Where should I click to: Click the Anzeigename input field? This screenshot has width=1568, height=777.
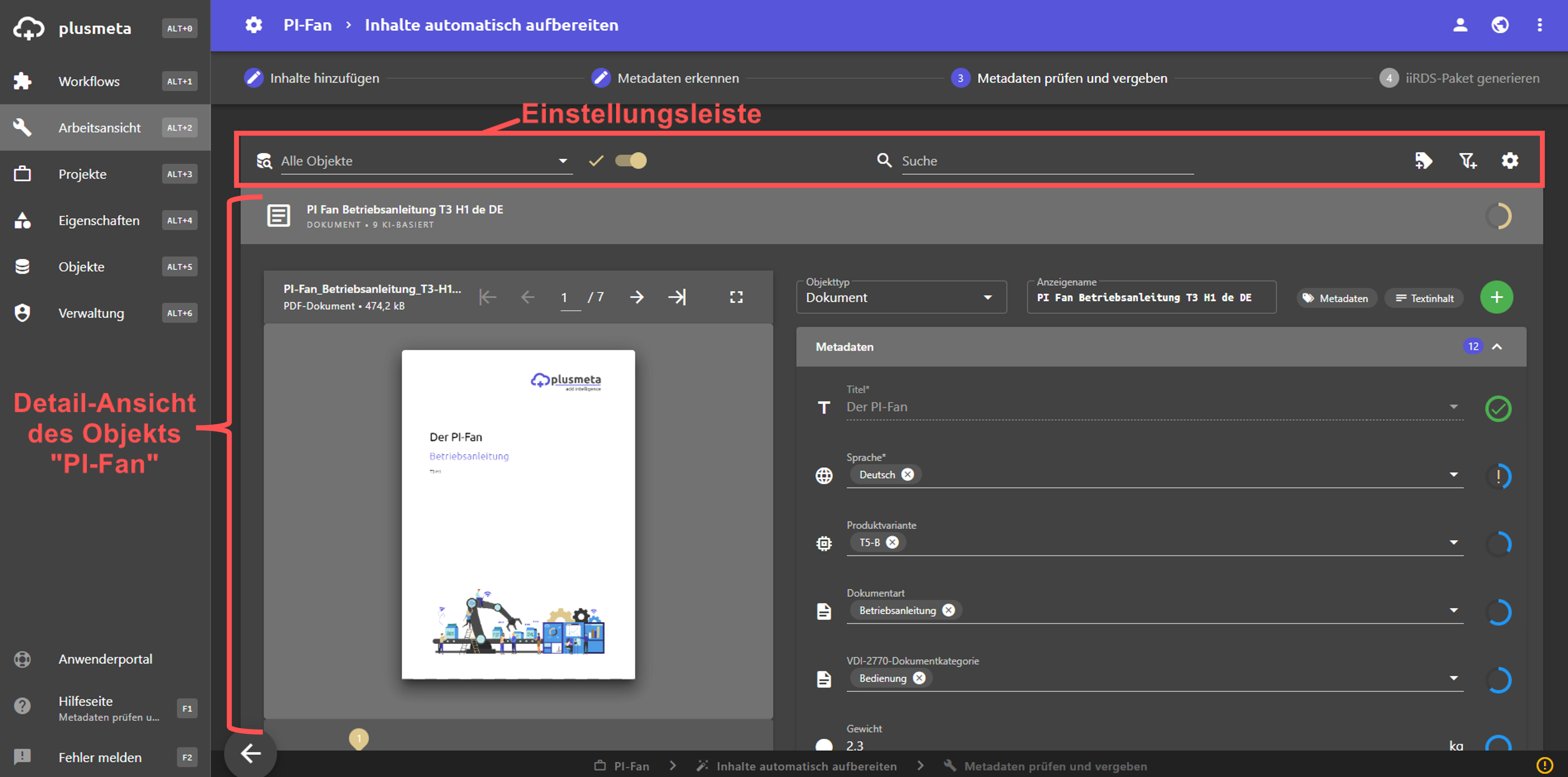coord(1151,297)
